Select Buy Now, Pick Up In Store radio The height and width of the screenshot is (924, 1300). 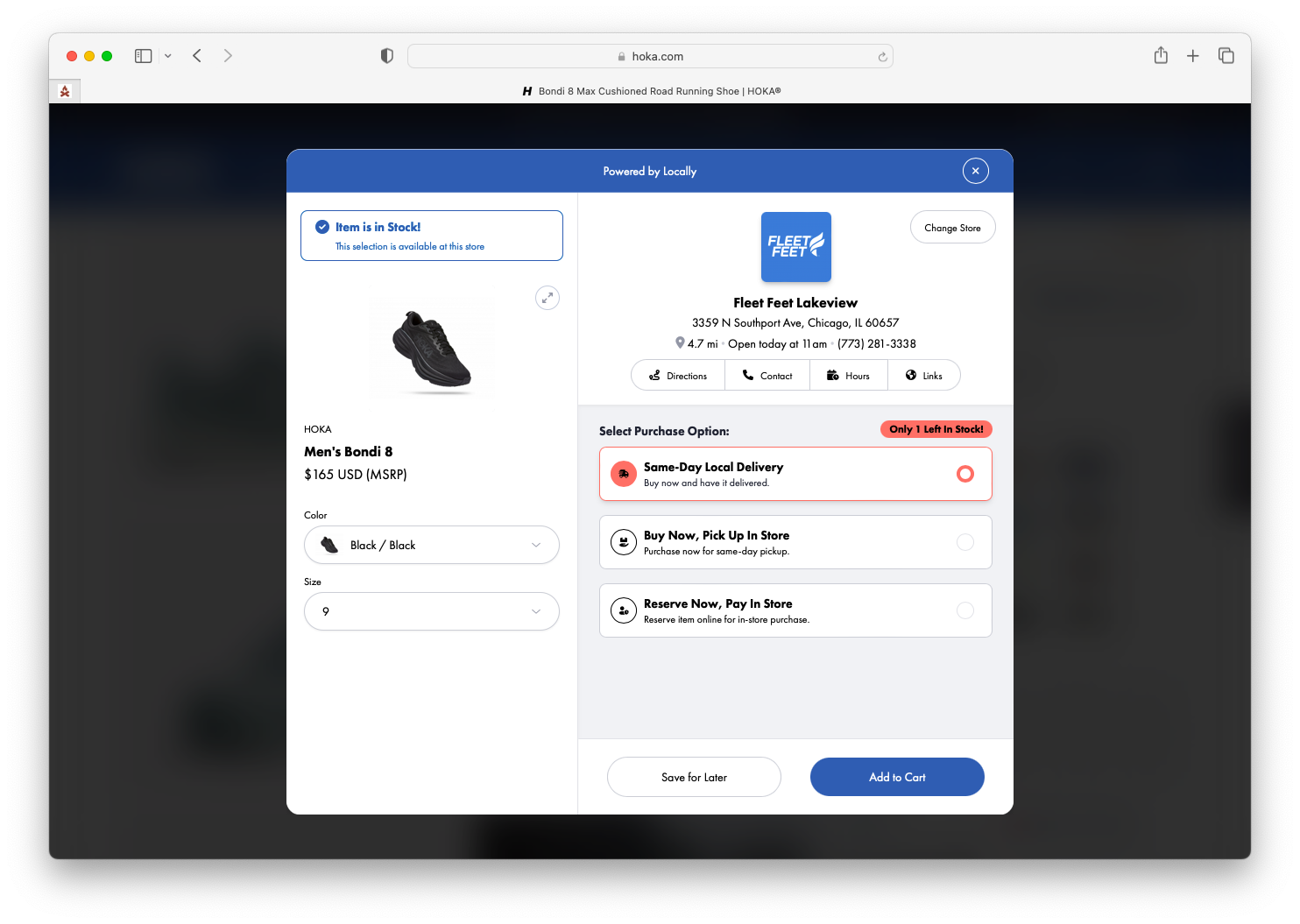pyautogui.click(x=965, y=542)
